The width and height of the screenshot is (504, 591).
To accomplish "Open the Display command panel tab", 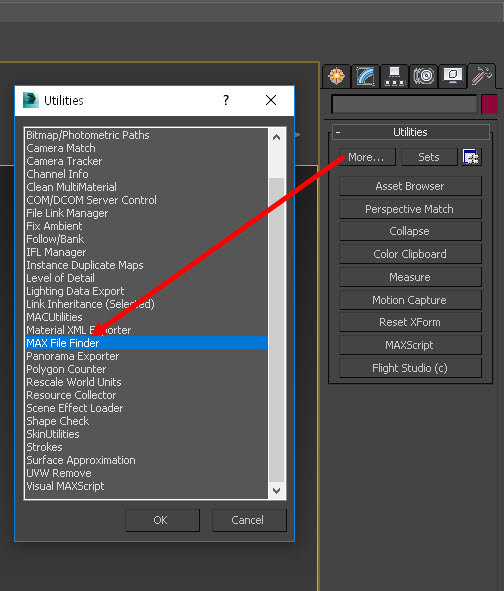I will [453, 76].
